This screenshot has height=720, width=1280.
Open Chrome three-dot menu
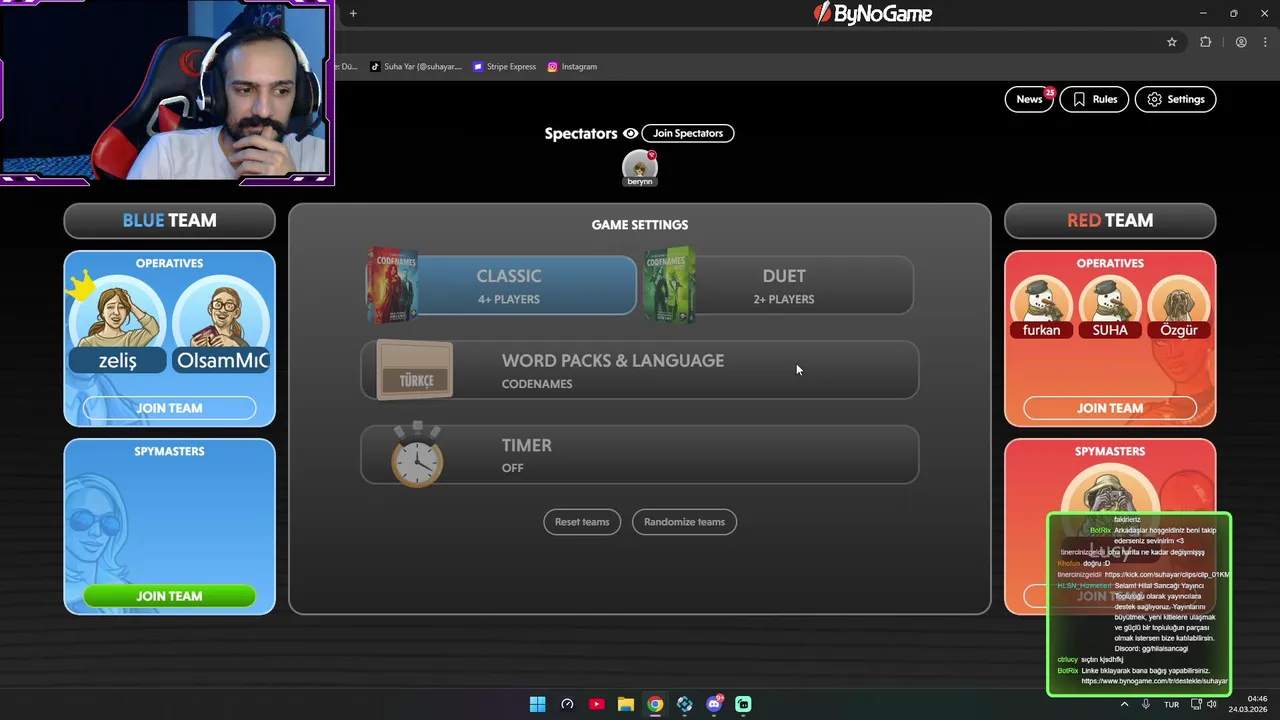1264,42
